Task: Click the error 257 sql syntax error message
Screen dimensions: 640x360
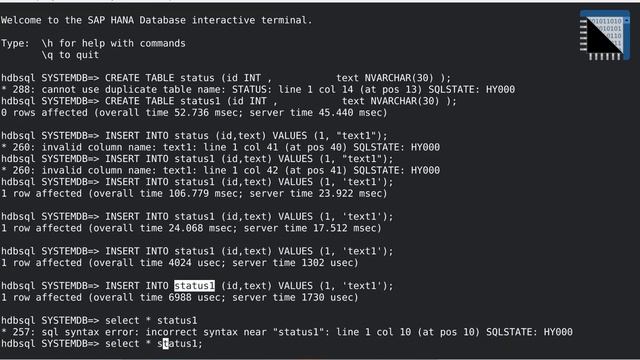Action: coord(287,332)
